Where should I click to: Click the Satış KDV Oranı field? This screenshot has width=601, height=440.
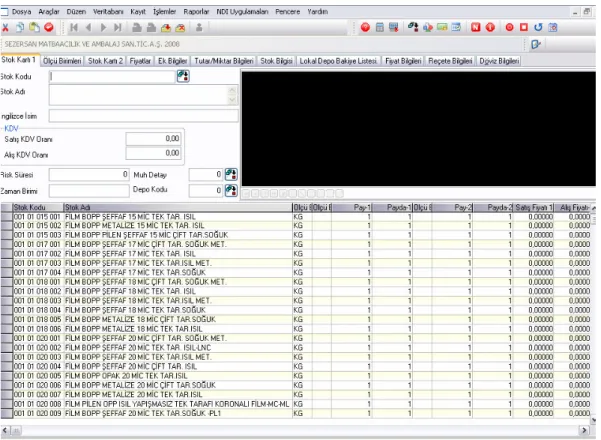click(x=153, y=139)
